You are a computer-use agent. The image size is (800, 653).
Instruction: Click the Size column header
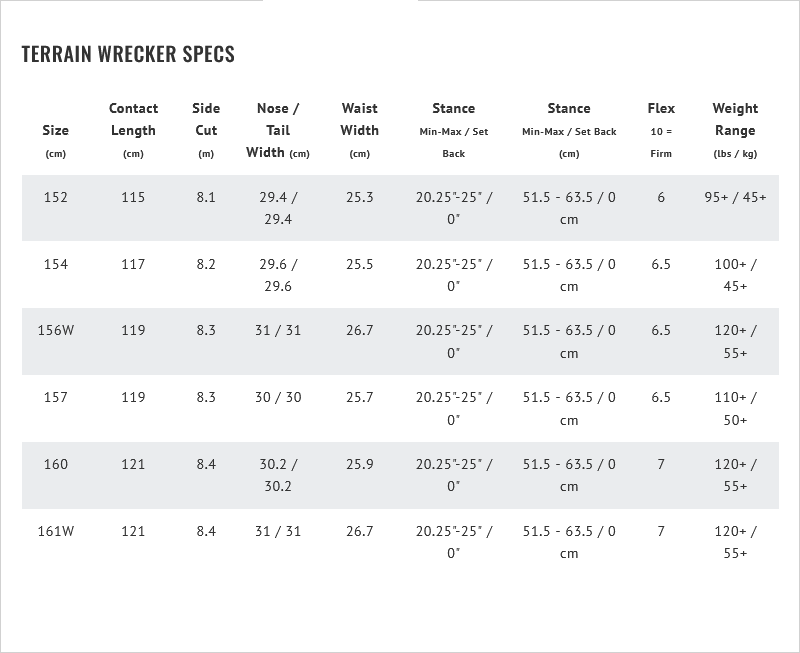click(x=56, y=131)
